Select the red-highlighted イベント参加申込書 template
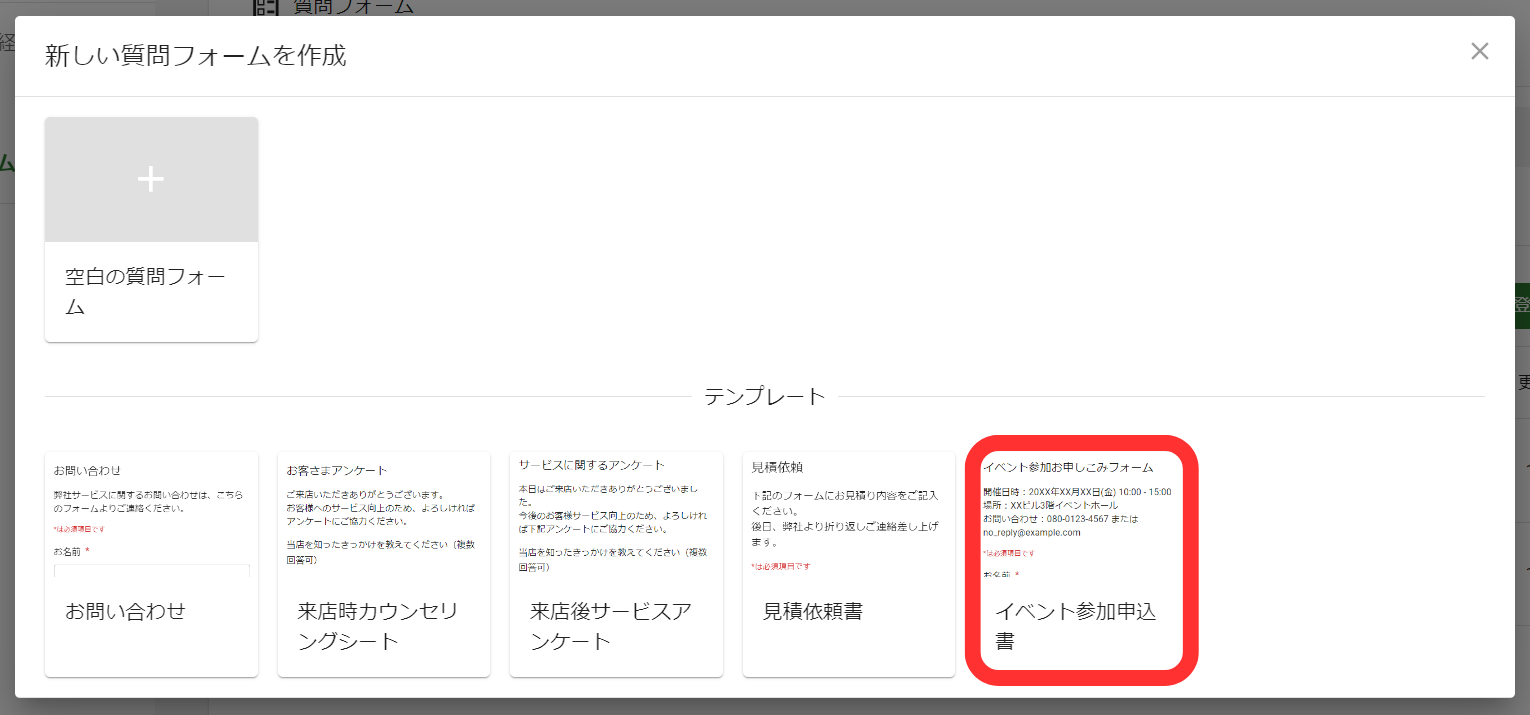Viewport: 1530px width, 715px height. click(1081, 563)
